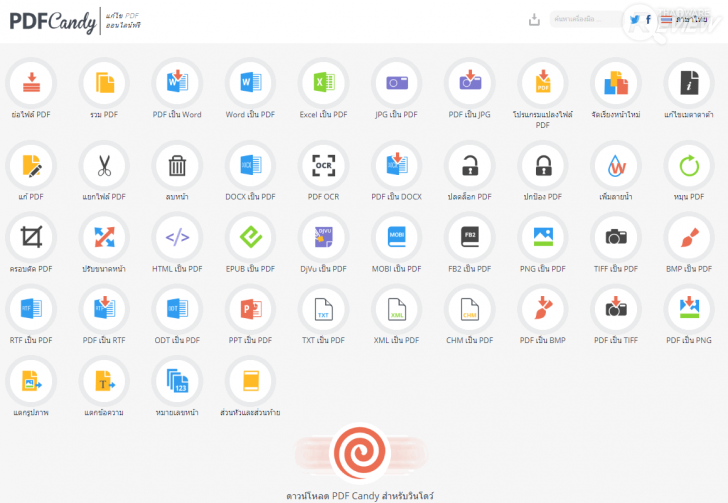Choose the PDF to DOCX icon
728x503 pixels.
pos(397,165)
